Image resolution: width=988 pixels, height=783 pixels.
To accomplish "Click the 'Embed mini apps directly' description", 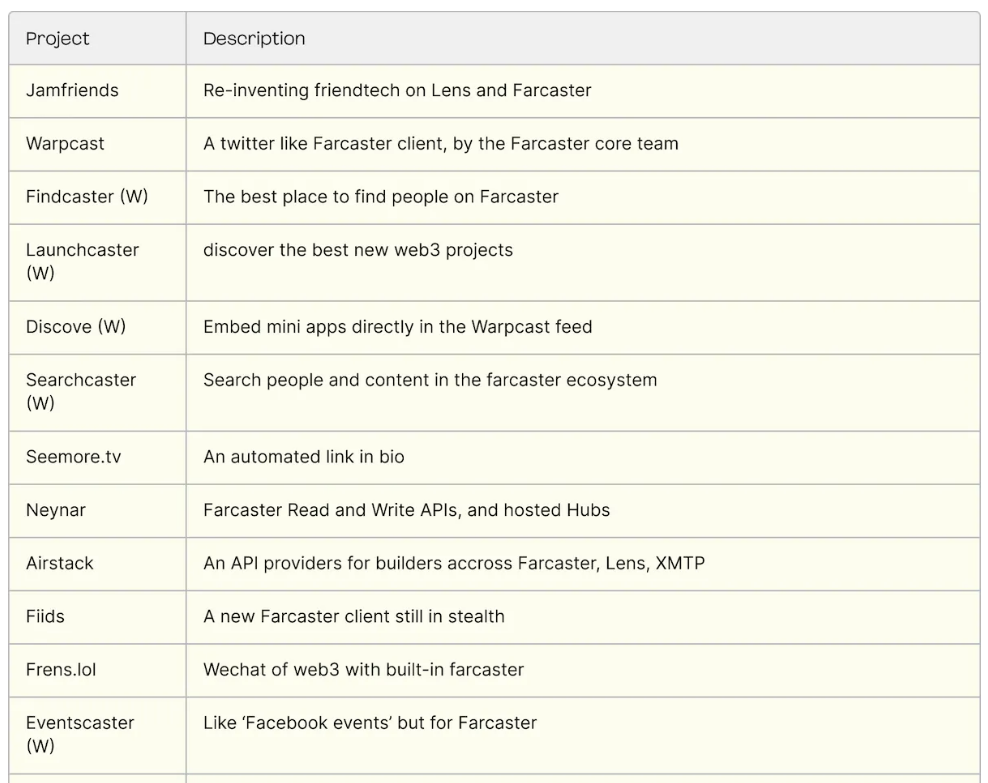I will pyautogui.click(x=397, y=327).
